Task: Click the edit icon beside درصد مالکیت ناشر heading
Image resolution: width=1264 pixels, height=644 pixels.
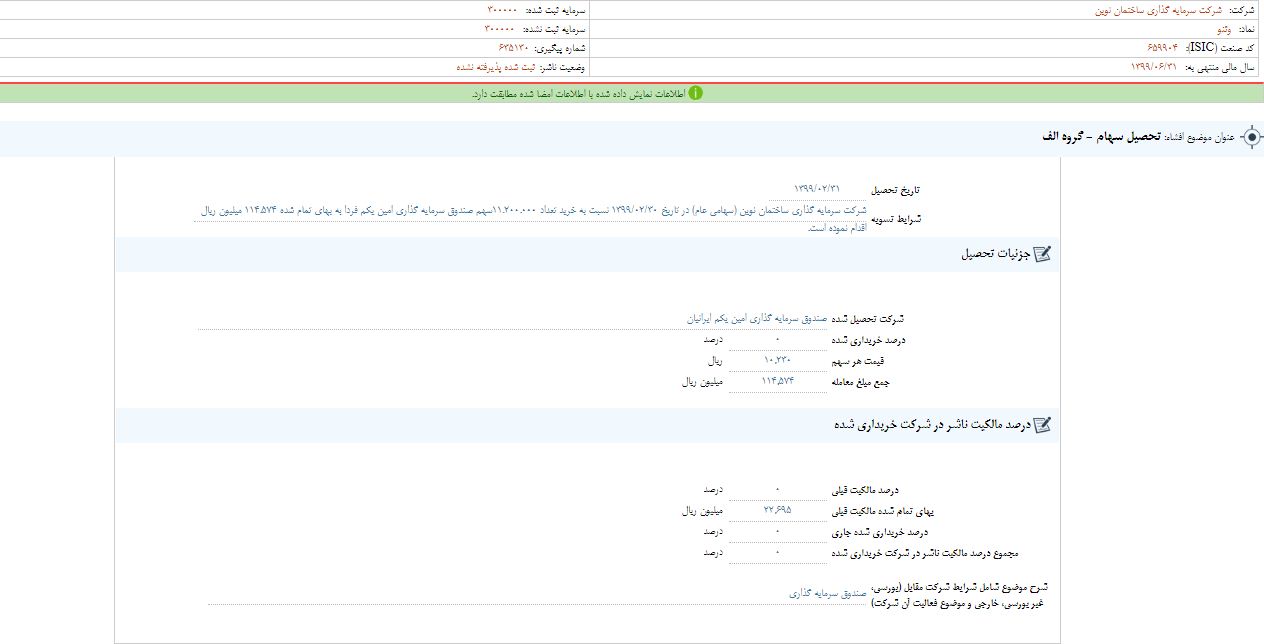Action: point(1042,425)
